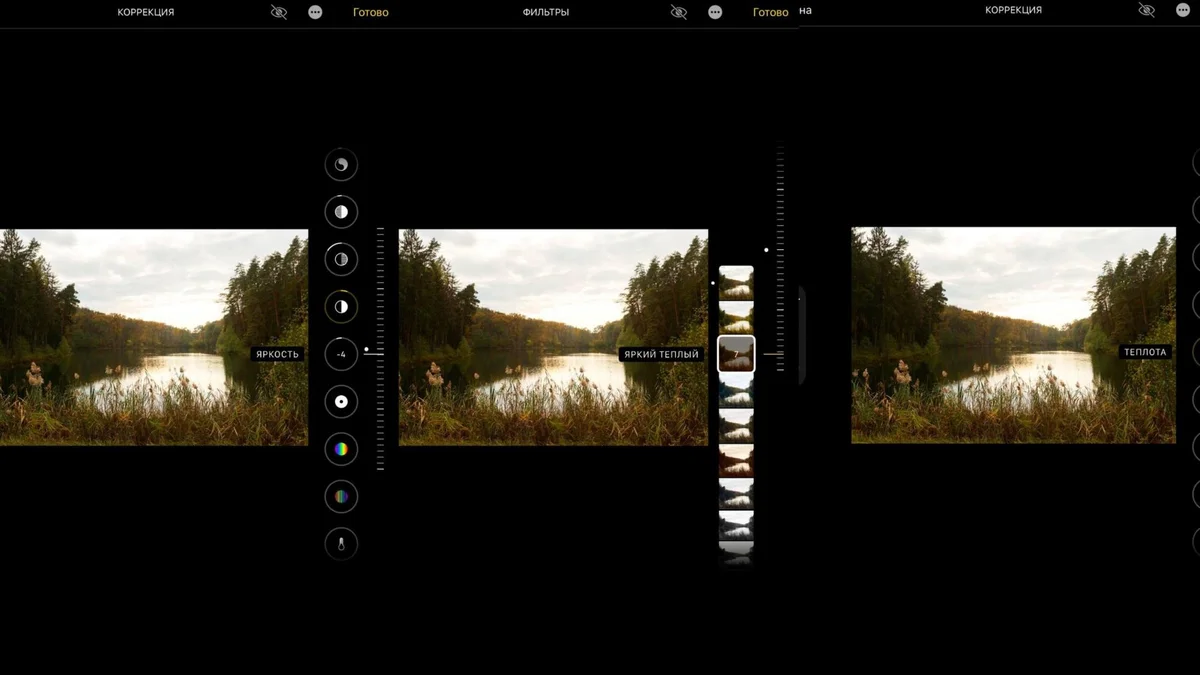Select the Saturation rainbow circle icon
1200x675 pixels.
pyautogui.click(x=341, y=449)
